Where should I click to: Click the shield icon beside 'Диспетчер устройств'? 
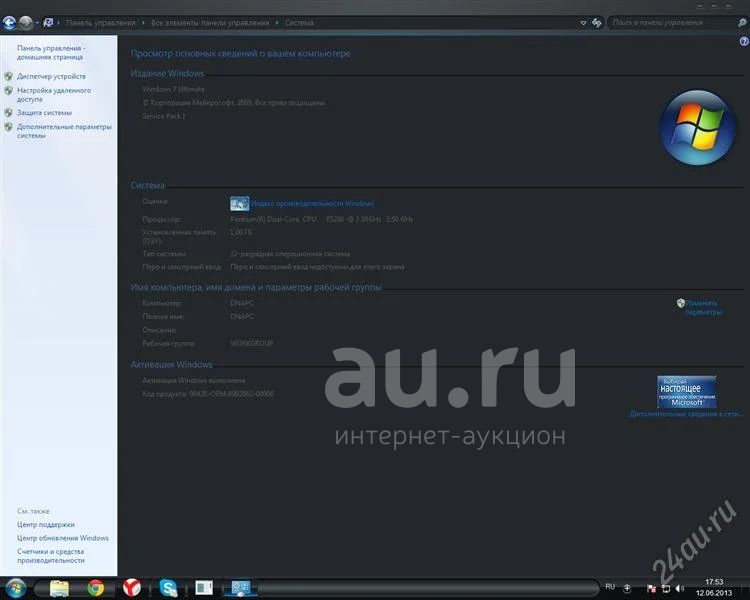click(x=9, y=76)
